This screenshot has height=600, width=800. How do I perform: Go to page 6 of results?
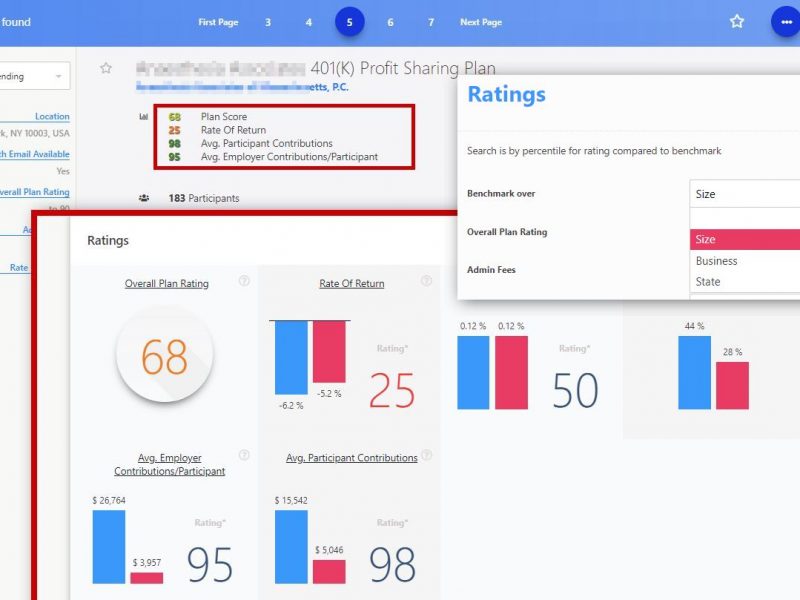[x=390, y=22]
